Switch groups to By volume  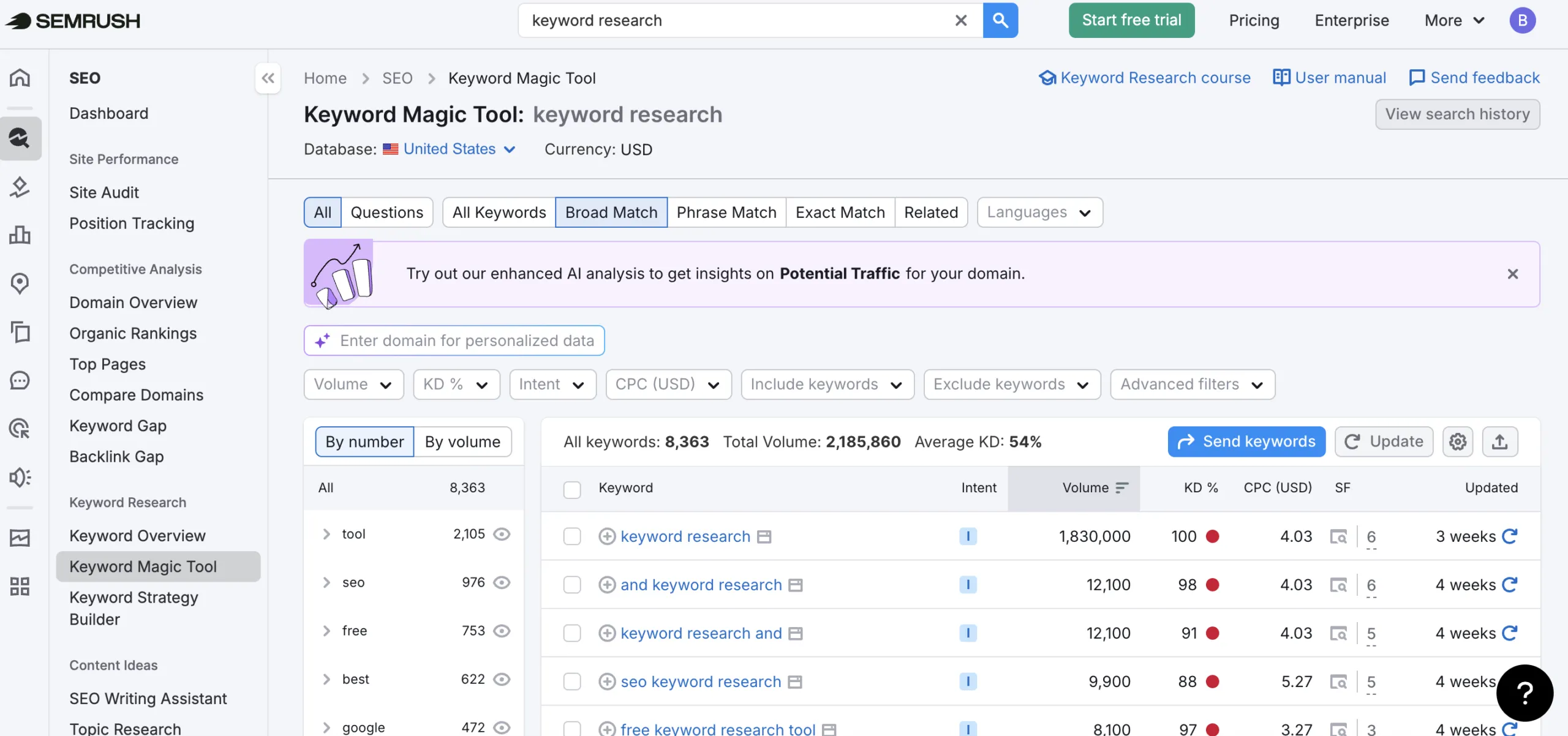point(462,441)
